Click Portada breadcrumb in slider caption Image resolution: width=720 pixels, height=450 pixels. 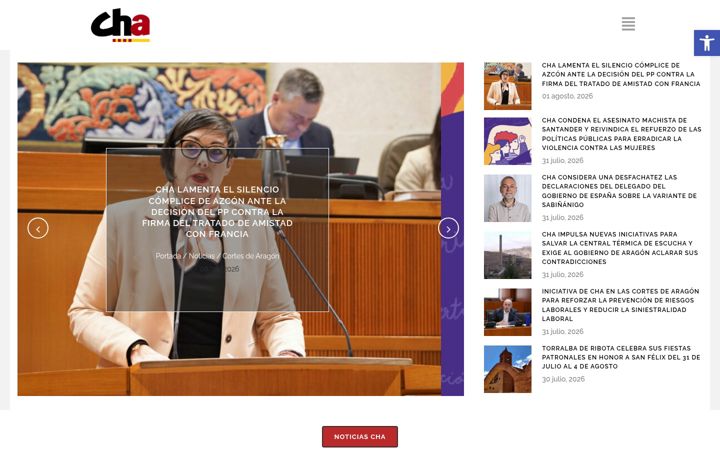click(x=168, y=256)
